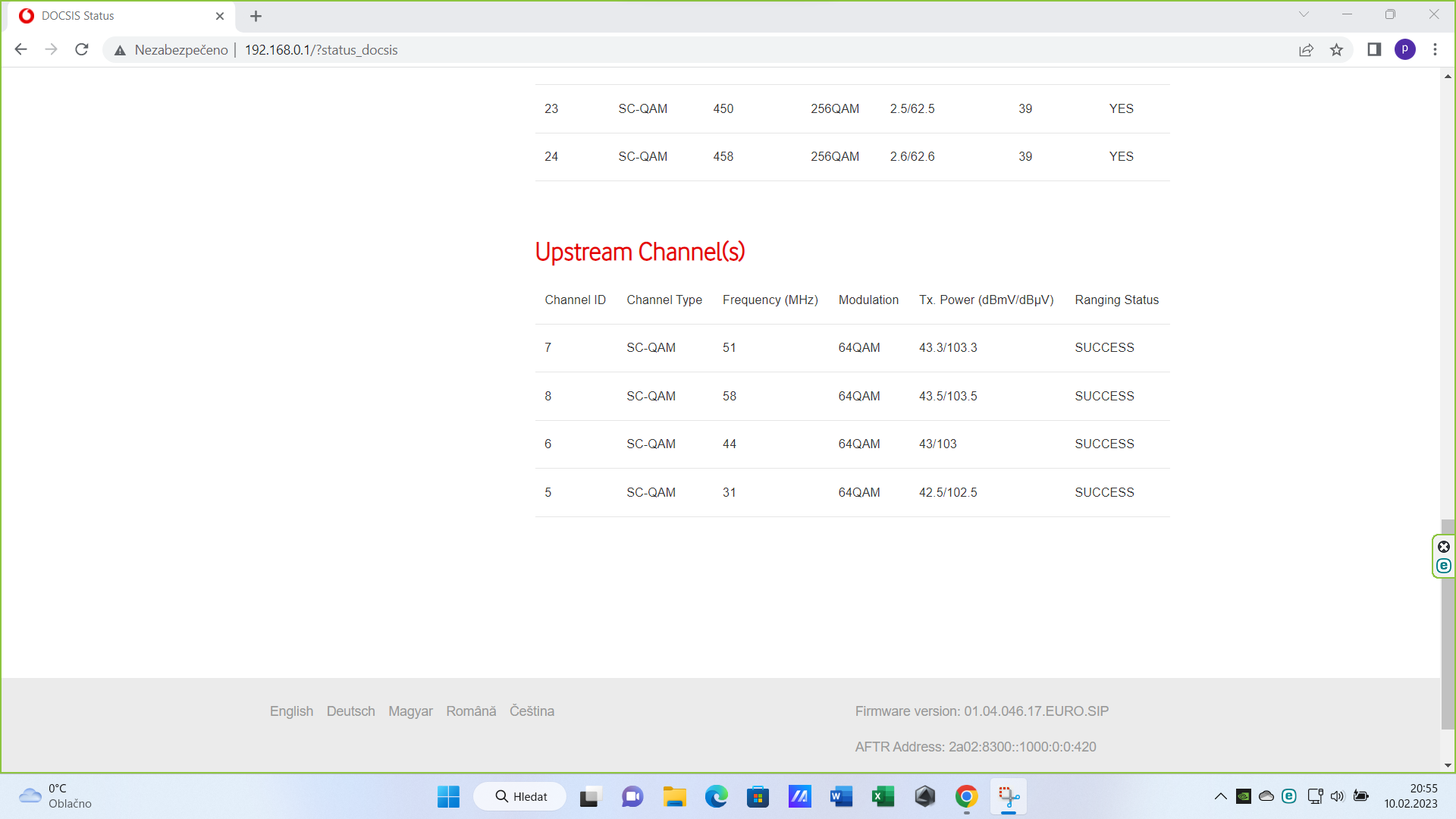The height and width of the screenshot is (819, 1456).
Task: Open the dark hexagon app on taskbar
Action: 924,796
